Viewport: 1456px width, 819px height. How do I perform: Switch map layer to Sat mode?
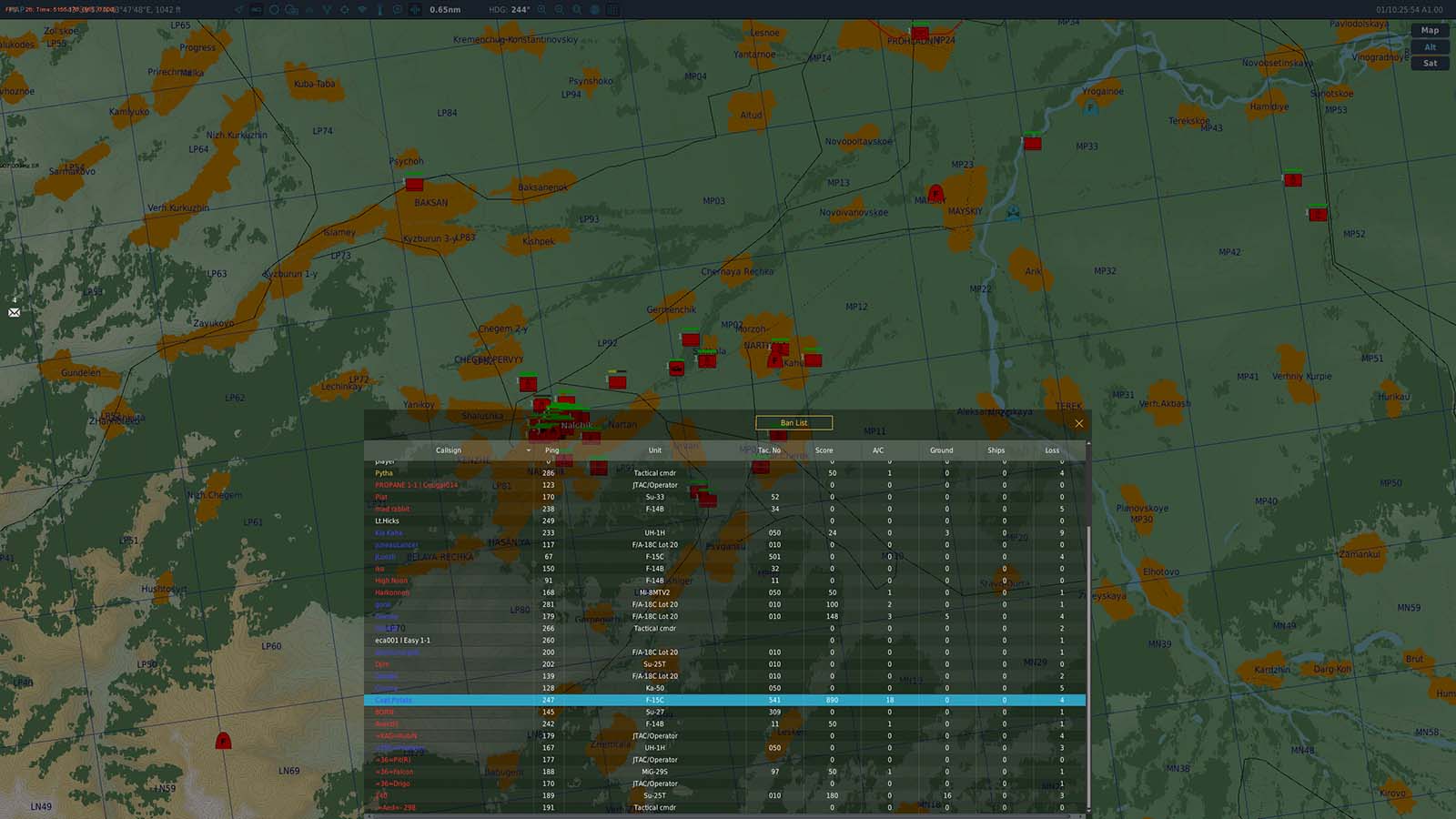point(1430,63)
